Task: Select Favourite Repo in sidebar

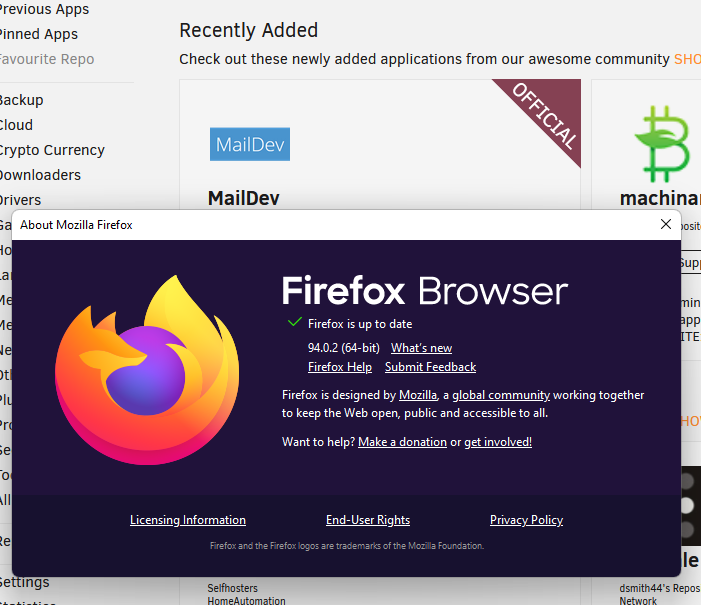Action: click(46, 59)
